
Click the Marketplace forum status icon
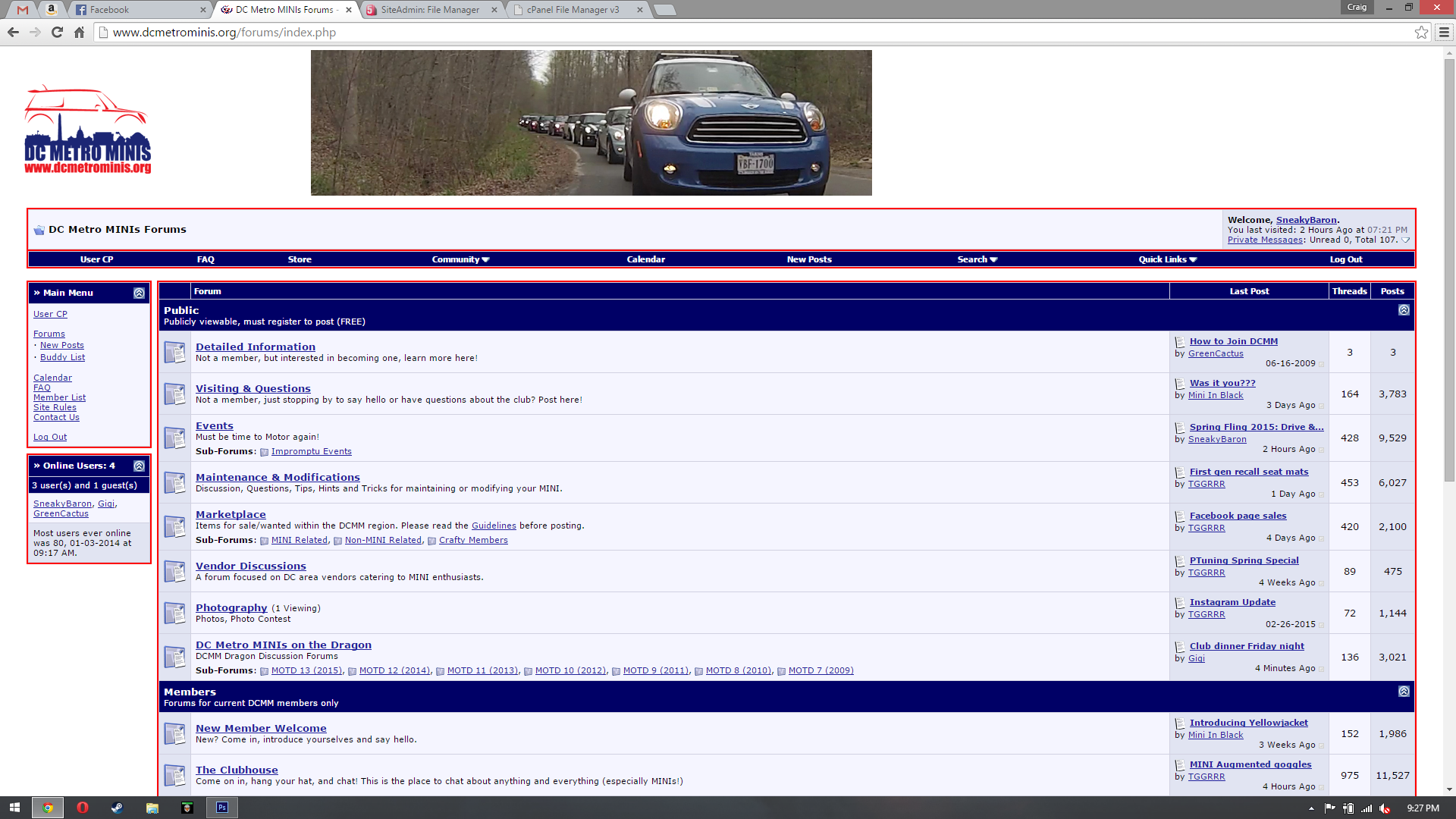point(175,527)
